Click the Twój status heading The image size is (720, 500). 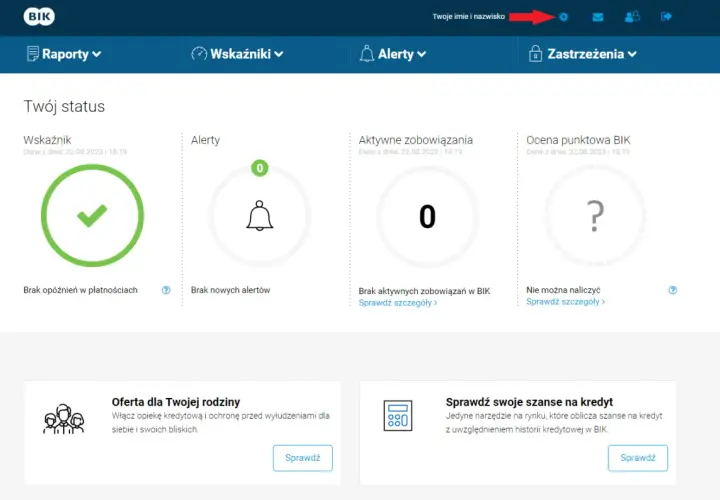point(64,107)
